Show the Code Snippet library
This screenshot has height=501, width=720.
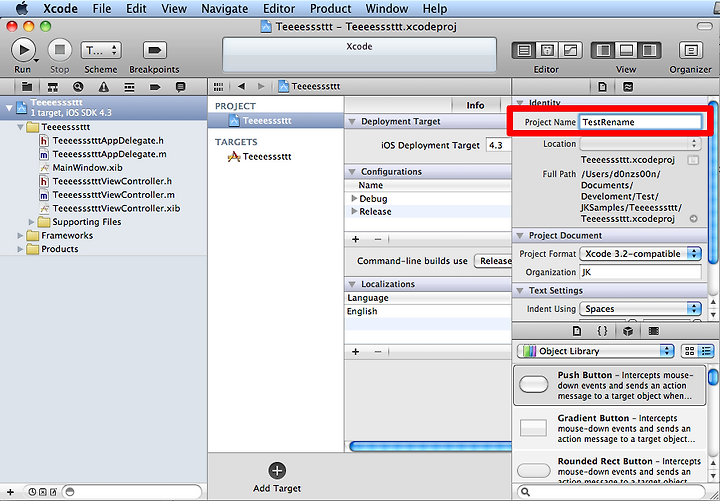coord(602,331)
